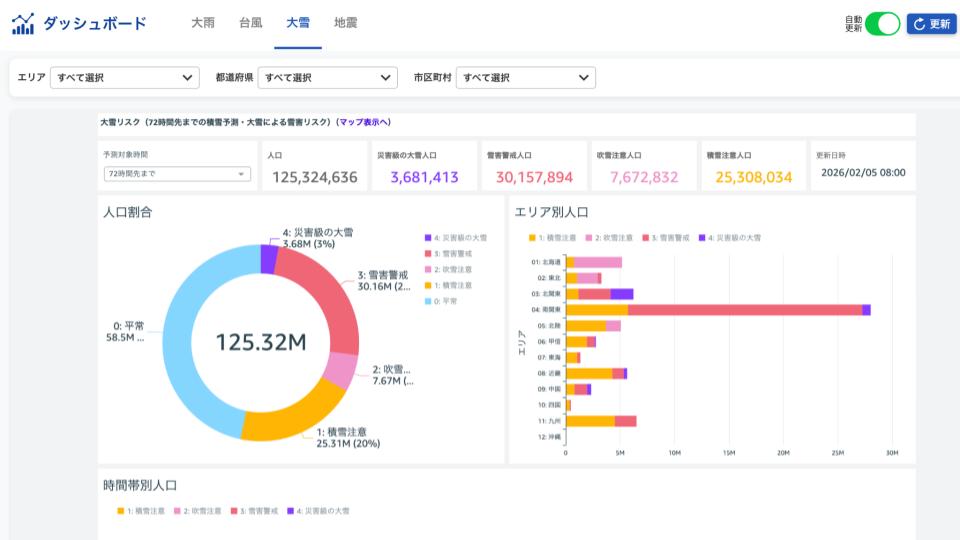Open the エリア dropdown
Screen dimensions: 960x540
[x=125, y=78]
